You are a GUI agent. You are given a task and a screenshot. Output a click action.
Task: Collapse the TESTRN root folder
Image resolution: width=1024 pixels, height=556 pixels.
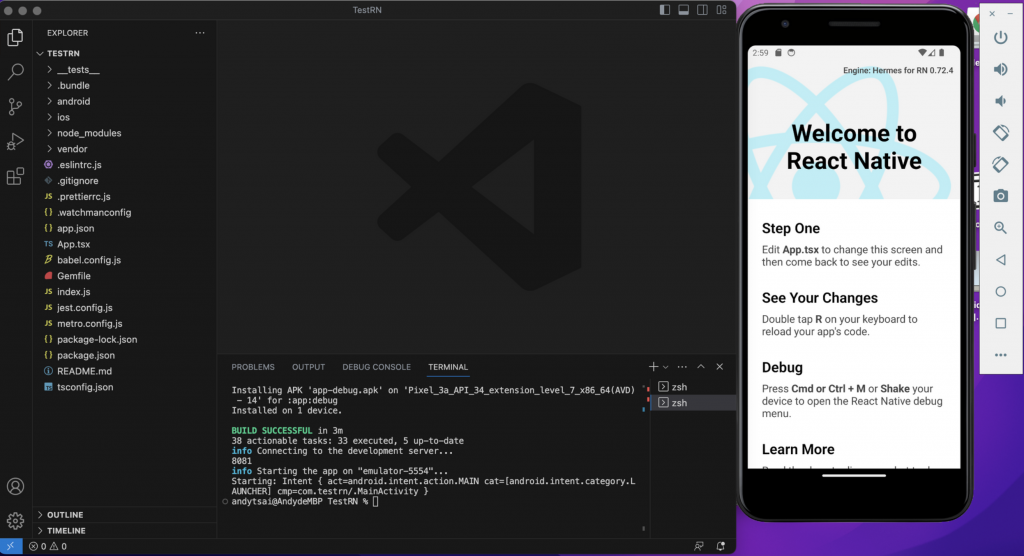click(x=125, y=54)
